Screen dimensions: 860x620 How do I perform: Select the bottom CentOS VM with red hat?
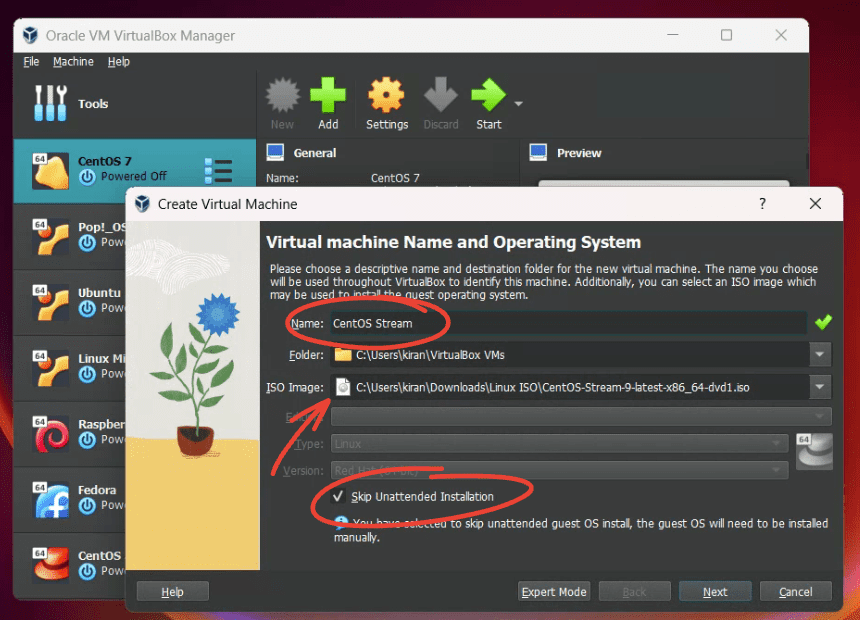tap(70, 565)
